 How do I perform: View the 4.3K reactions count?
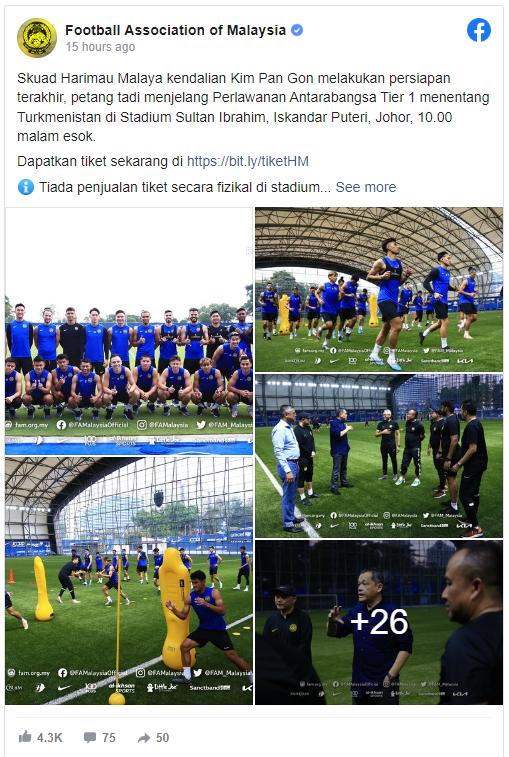[x=50, y=737]
